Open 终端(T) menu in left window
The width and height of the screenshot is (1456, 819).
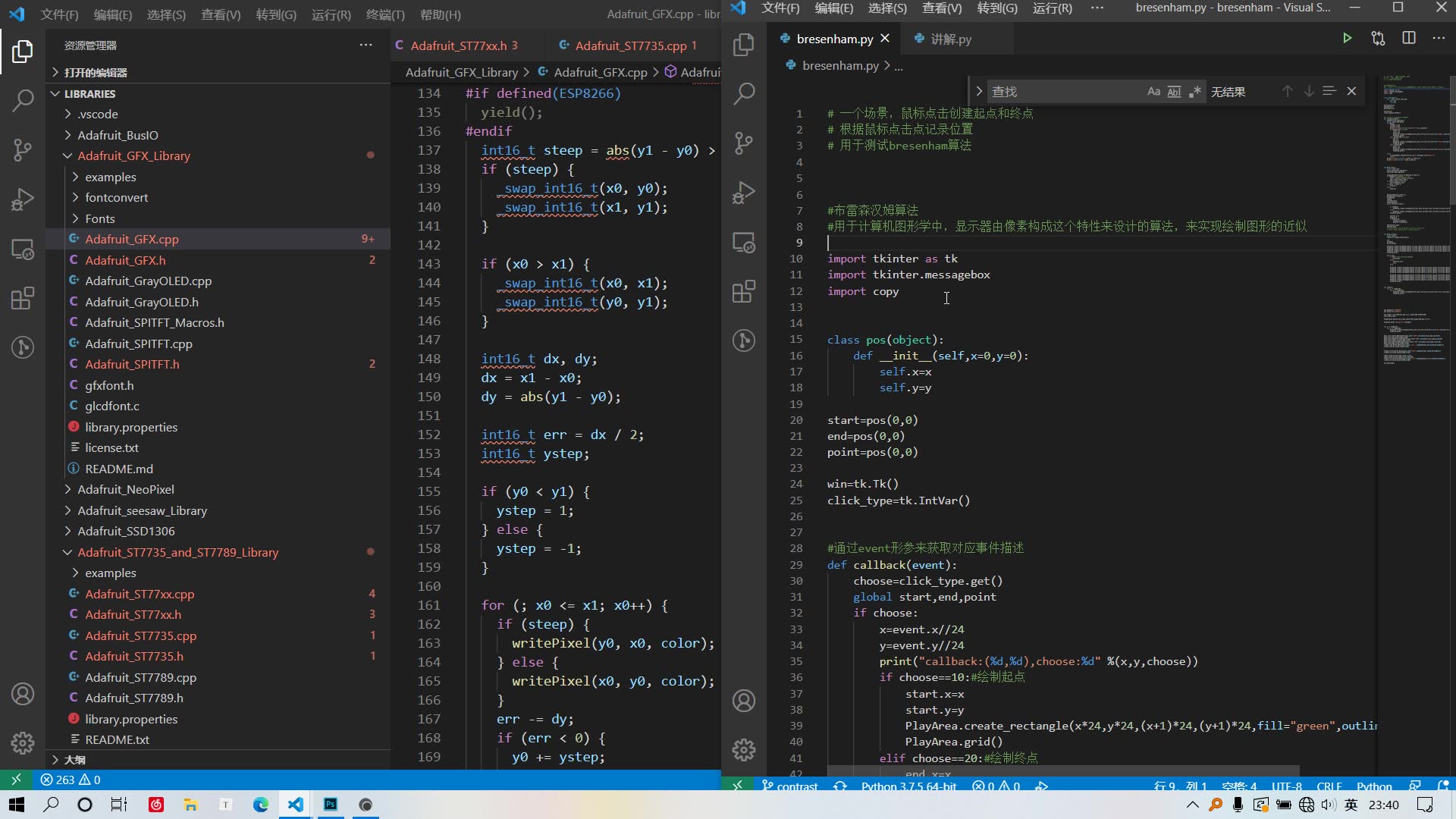pos(385,14)
